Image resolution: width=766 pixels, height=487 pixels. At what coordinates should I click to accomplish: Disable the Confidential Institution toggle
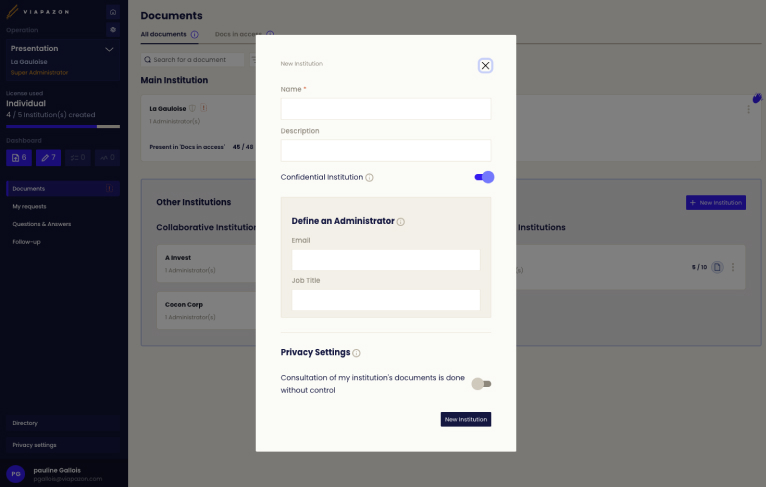(484, 177)
